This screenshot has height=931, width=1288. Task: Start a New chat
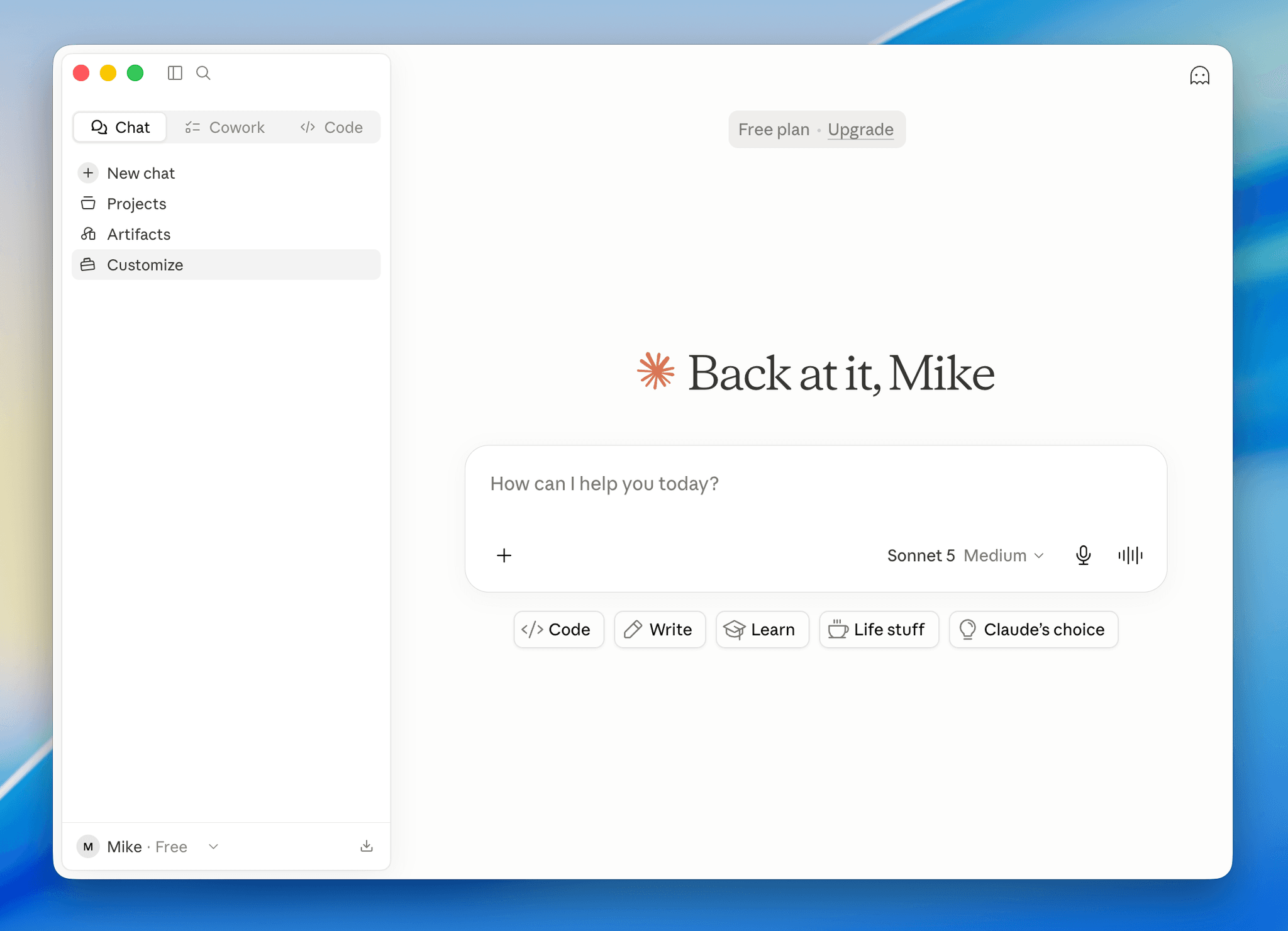pos(226,173)
